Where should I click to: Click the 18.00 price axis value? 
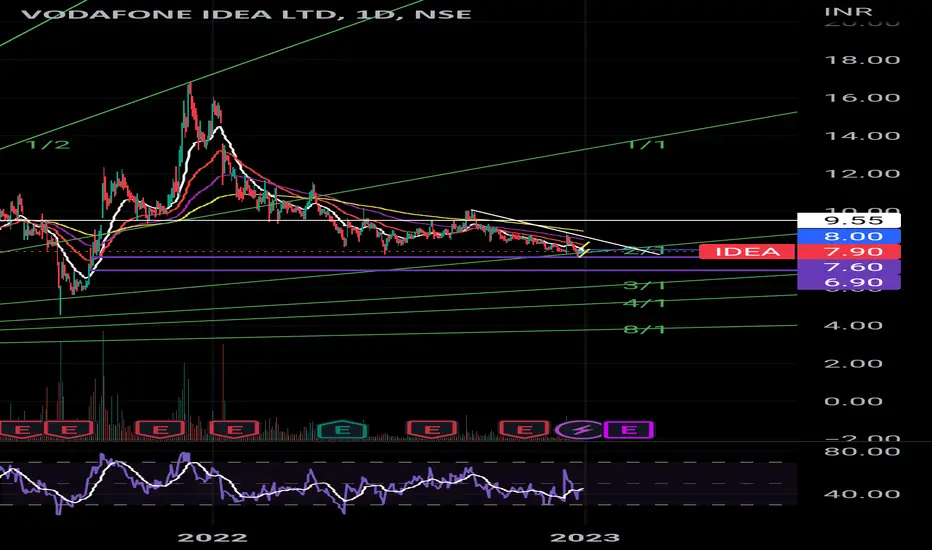[862, 60]
